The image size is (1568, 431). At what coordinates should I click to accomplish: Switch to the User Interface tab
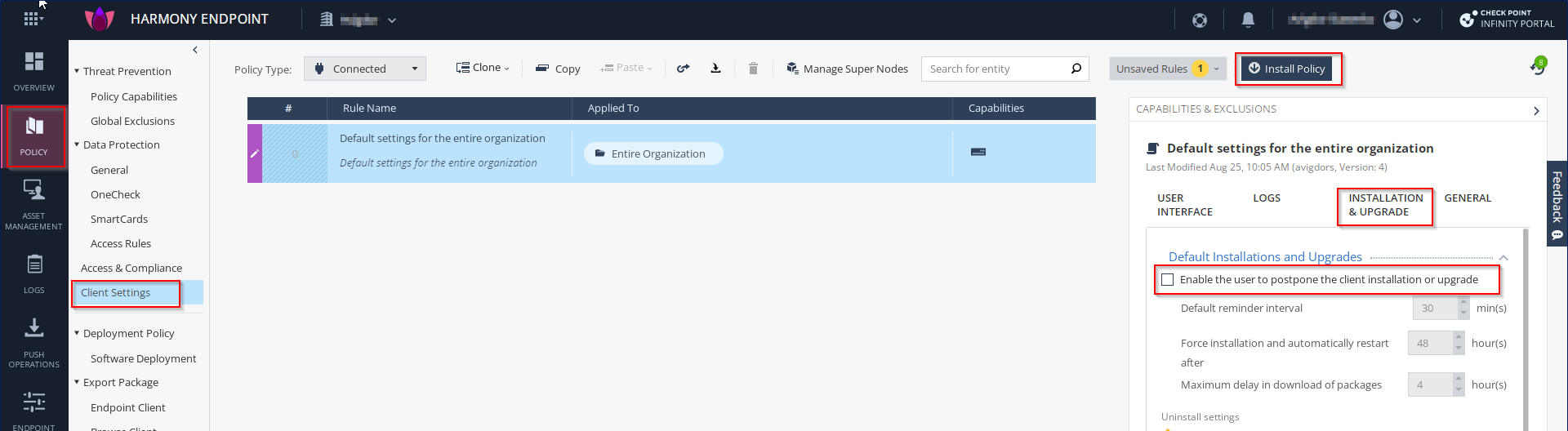click(x=1184, y=205)
